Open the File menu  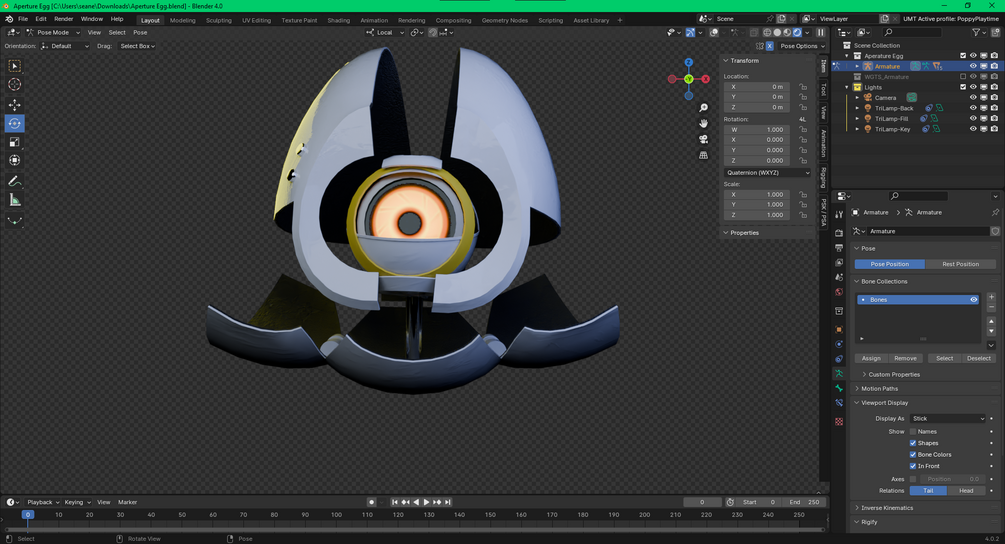coord(23,19)
